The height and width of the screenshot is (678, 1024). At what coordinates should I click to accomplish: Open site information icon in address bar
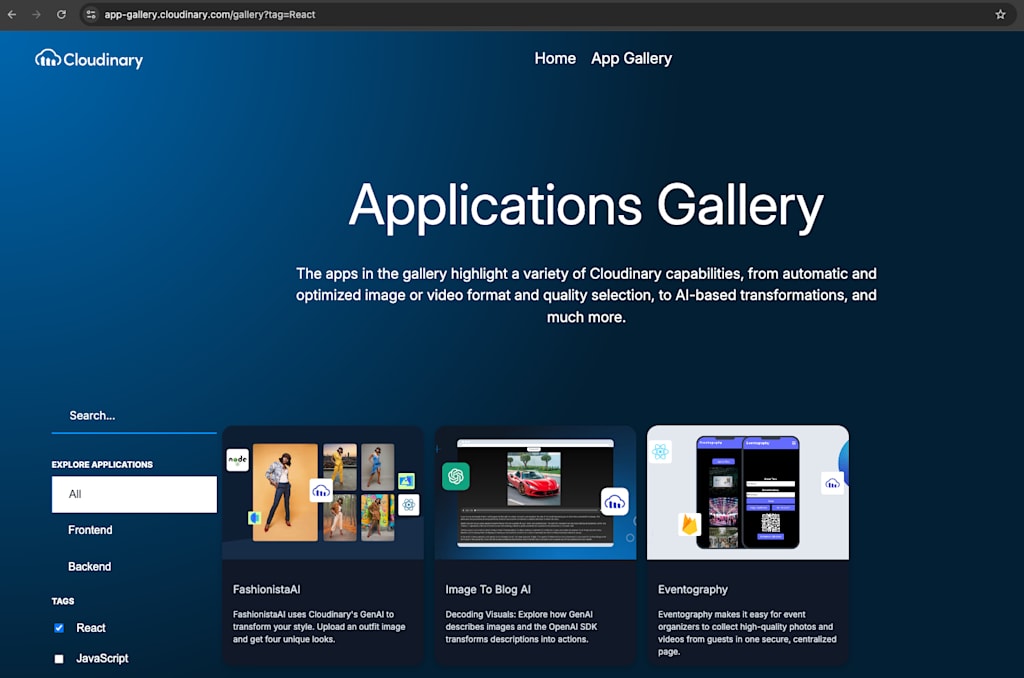click(91, 14)
